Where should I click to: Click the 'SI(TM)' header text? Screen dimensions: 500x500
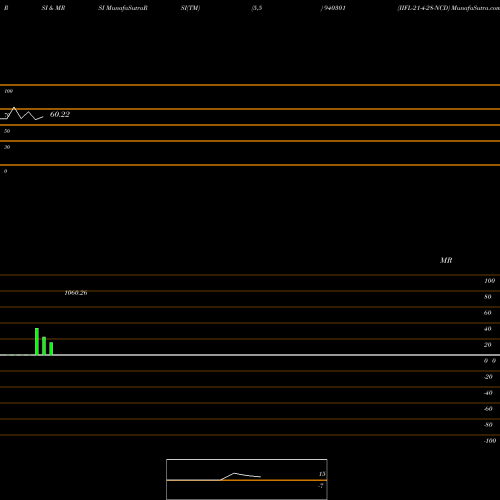coord(190,8)
